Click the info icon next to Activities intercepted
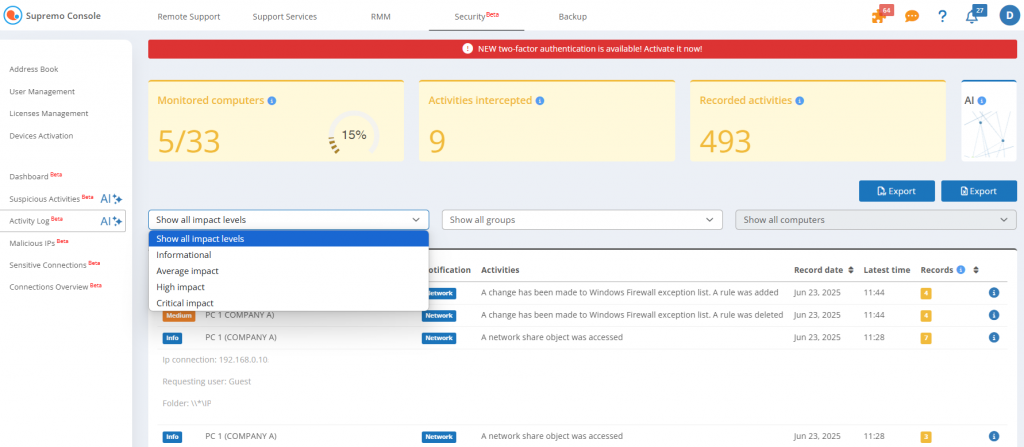1024x447 pixels. point(539,101)
